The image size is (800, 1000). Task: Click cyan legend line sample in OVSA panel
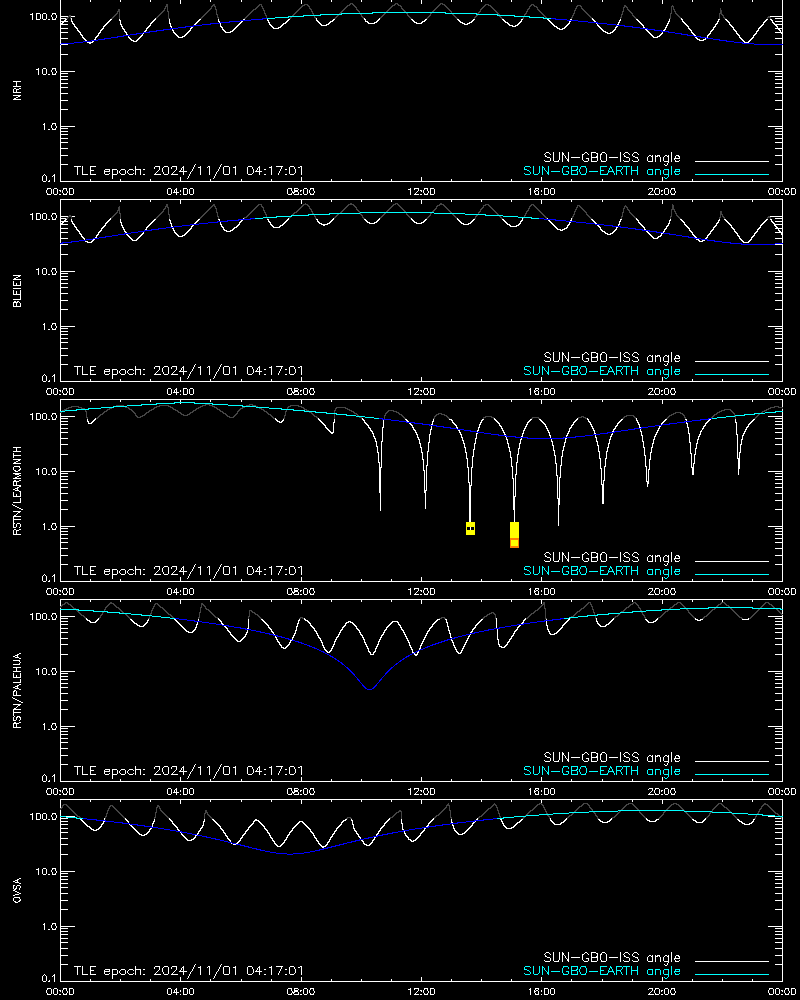732,974
